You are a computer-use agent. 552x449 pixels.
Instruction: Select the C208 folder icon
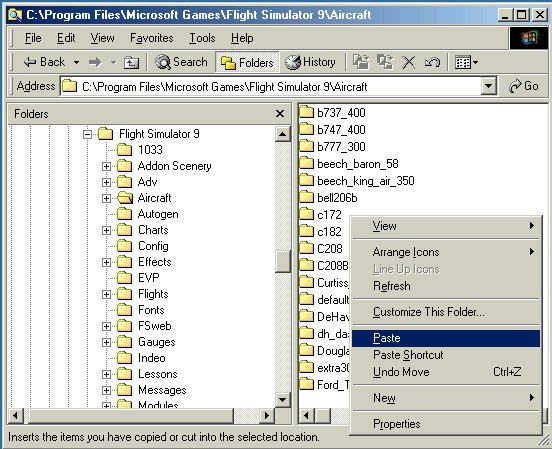pyautogui.click(x=306, y=249)
